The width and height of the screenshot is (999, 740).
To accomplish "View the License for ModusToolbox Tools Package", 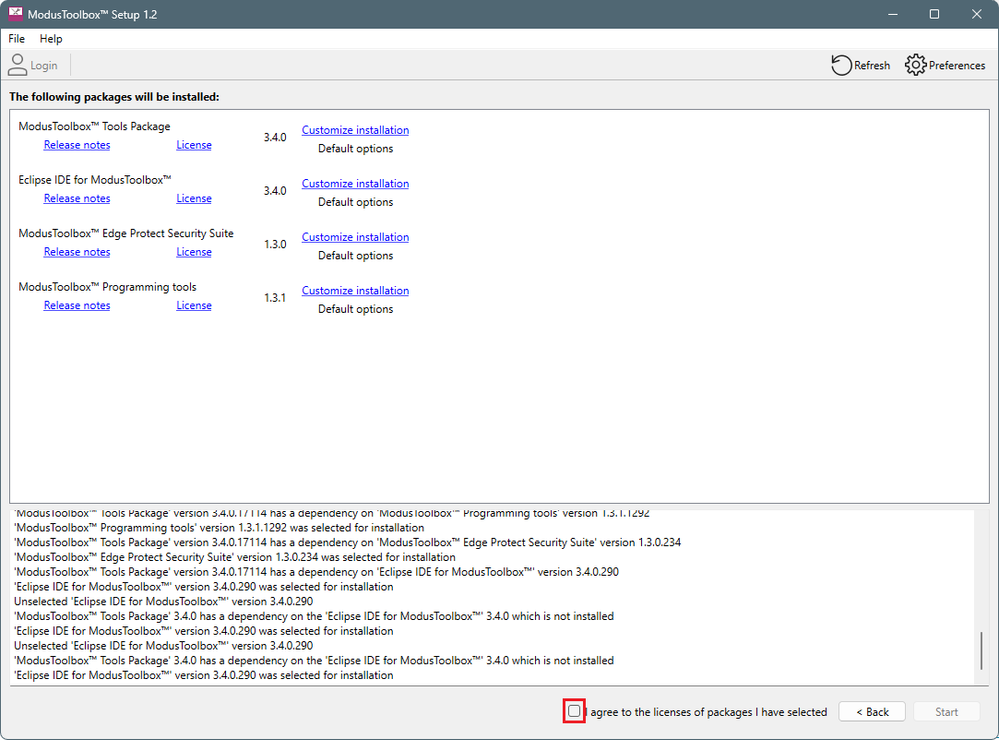I will click(x=193, y=144).
